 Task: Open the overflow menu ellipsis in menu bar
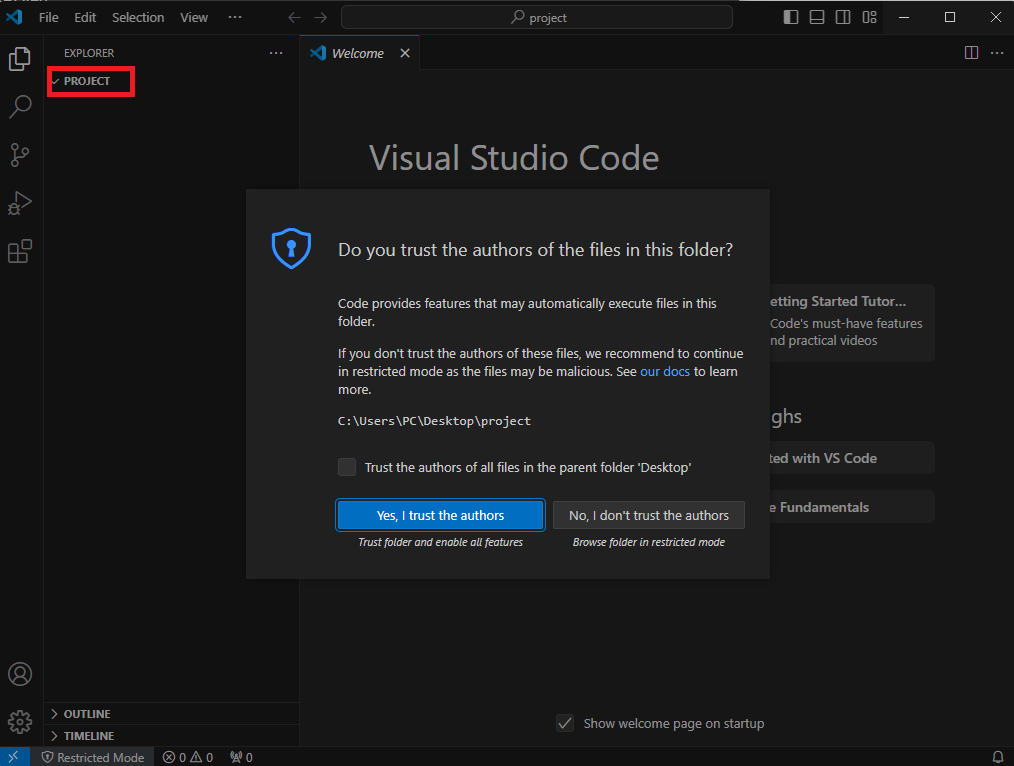pos(235,17)
